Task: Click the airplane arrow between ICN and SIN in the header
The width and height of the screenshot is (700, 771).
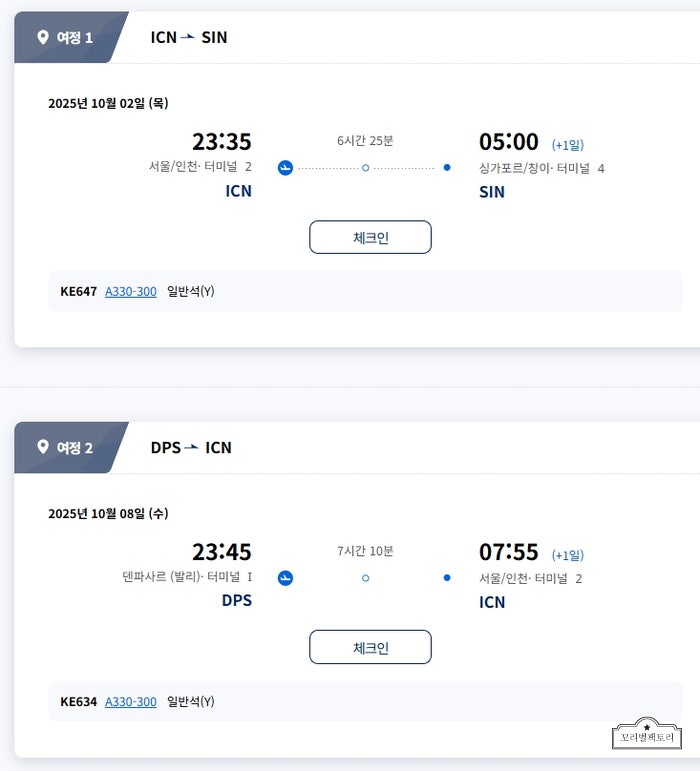Action: tap(189, 37)
